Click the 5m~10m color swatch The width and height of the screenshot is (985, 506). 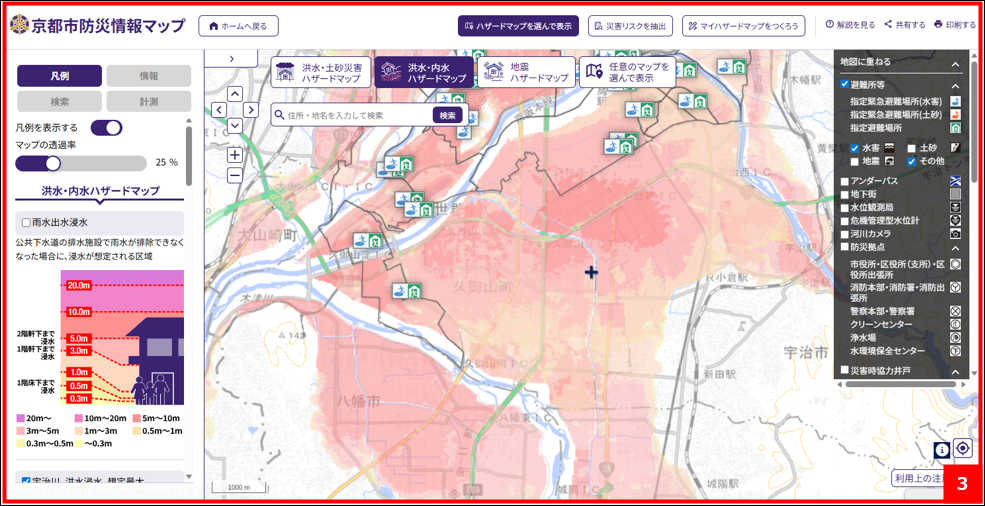[x=138, y=419]
